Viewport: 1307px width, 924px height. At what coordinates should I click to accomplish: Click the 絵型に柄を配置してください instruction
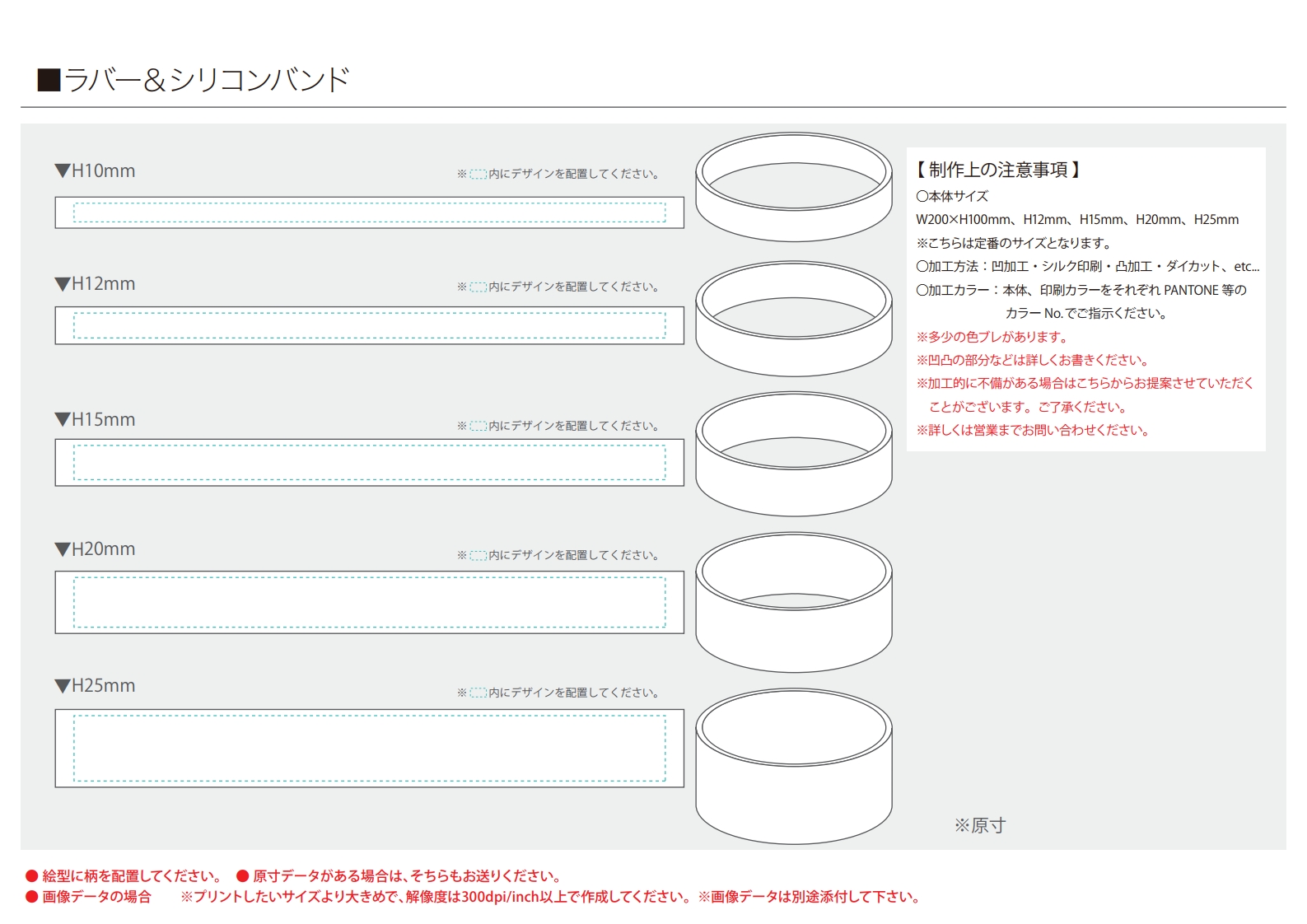coord(124,875)
